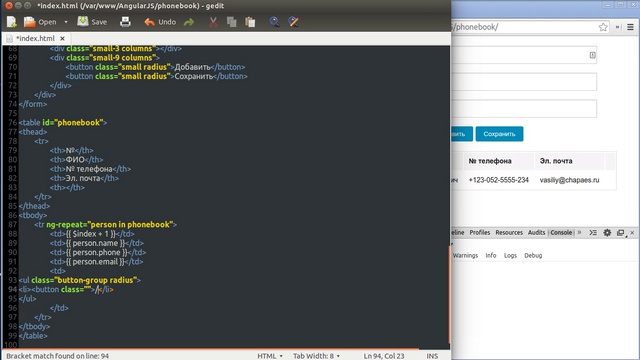Place cursor on line 87 ng-repeat code
The height and width of the screenshot is (360, 640).
(105, 224)
